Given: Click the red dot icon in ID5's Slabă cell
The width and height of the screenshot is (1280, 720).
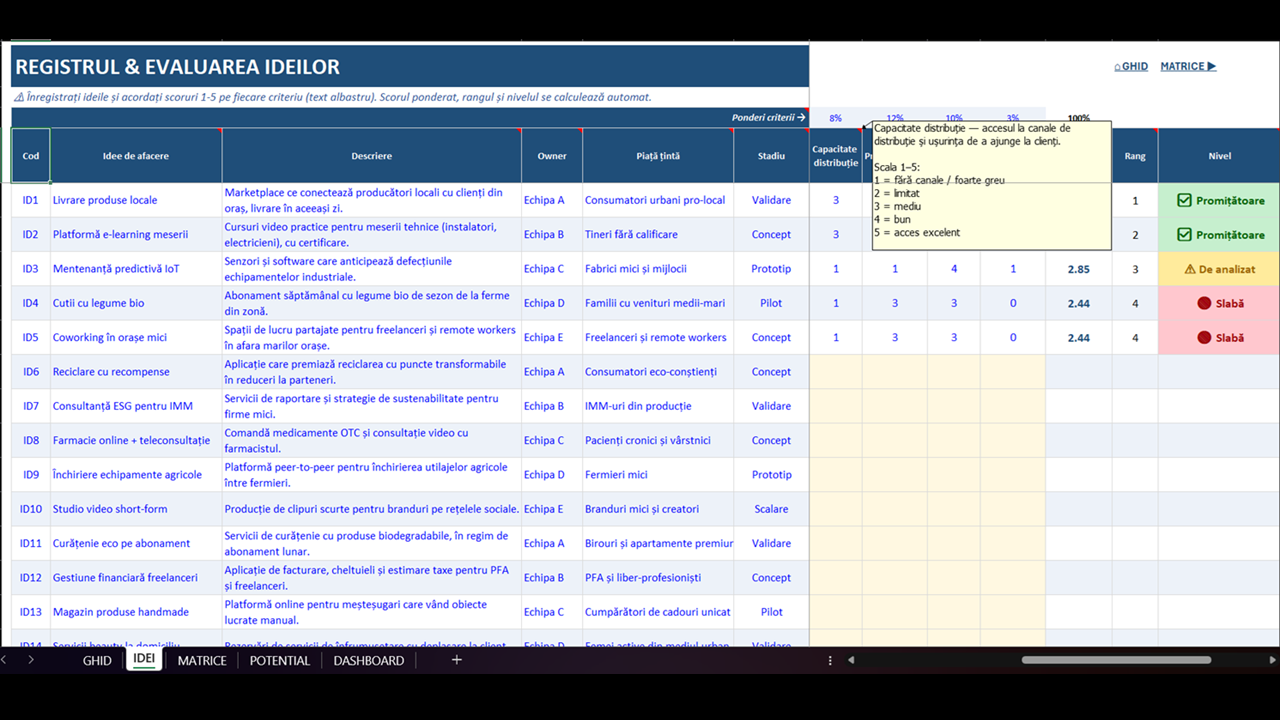Looking at the screenshot, I should tap(1204, 338).
